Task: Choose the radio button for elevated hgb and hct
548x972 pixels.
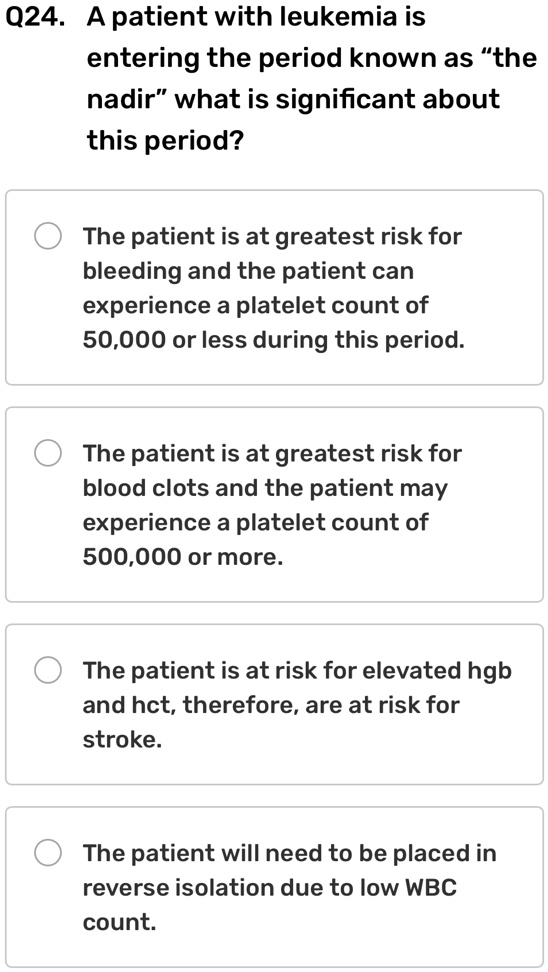Action: coord(48,671)
